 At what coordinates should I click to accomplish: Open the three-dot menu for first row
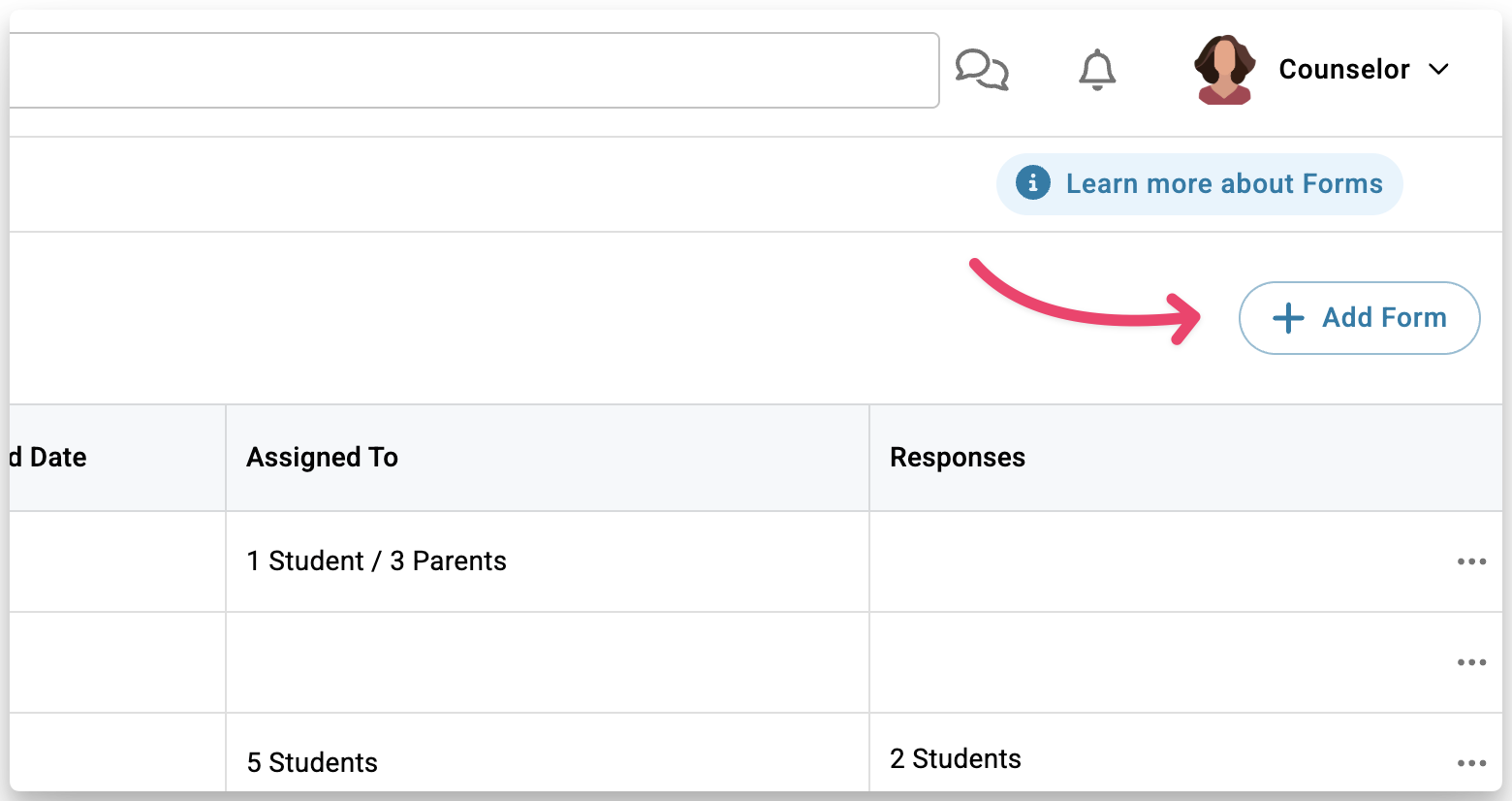1471,561
